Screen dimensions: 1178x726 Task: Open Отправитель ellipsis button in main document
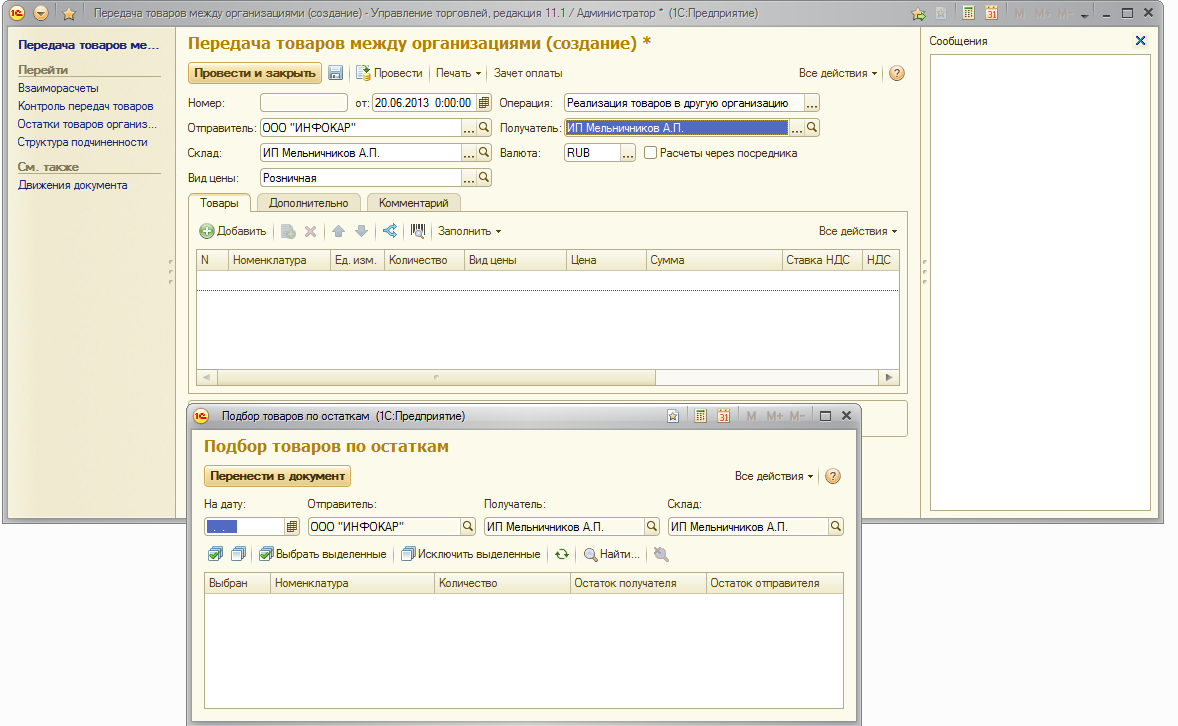469,128
